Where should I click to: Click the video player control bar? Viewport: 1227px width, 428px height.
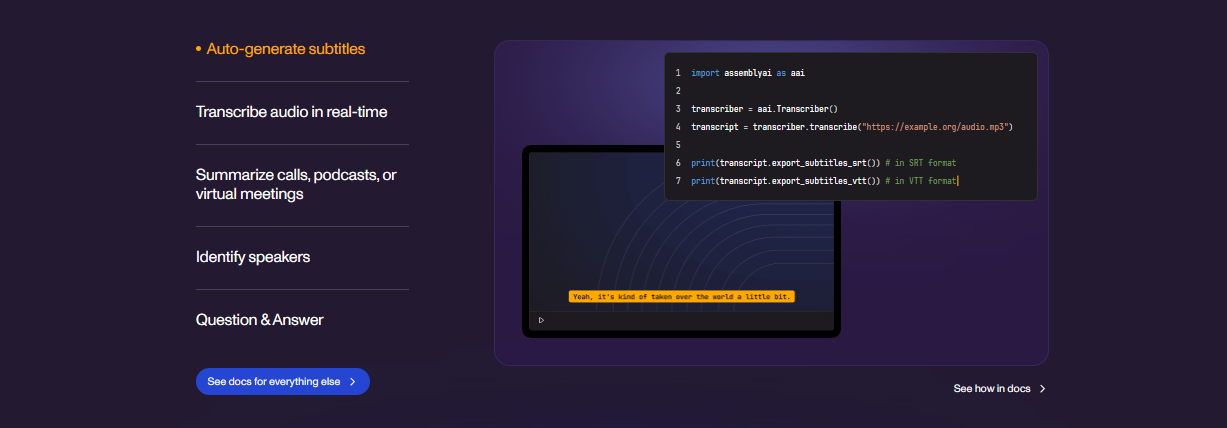click(681, 320)
